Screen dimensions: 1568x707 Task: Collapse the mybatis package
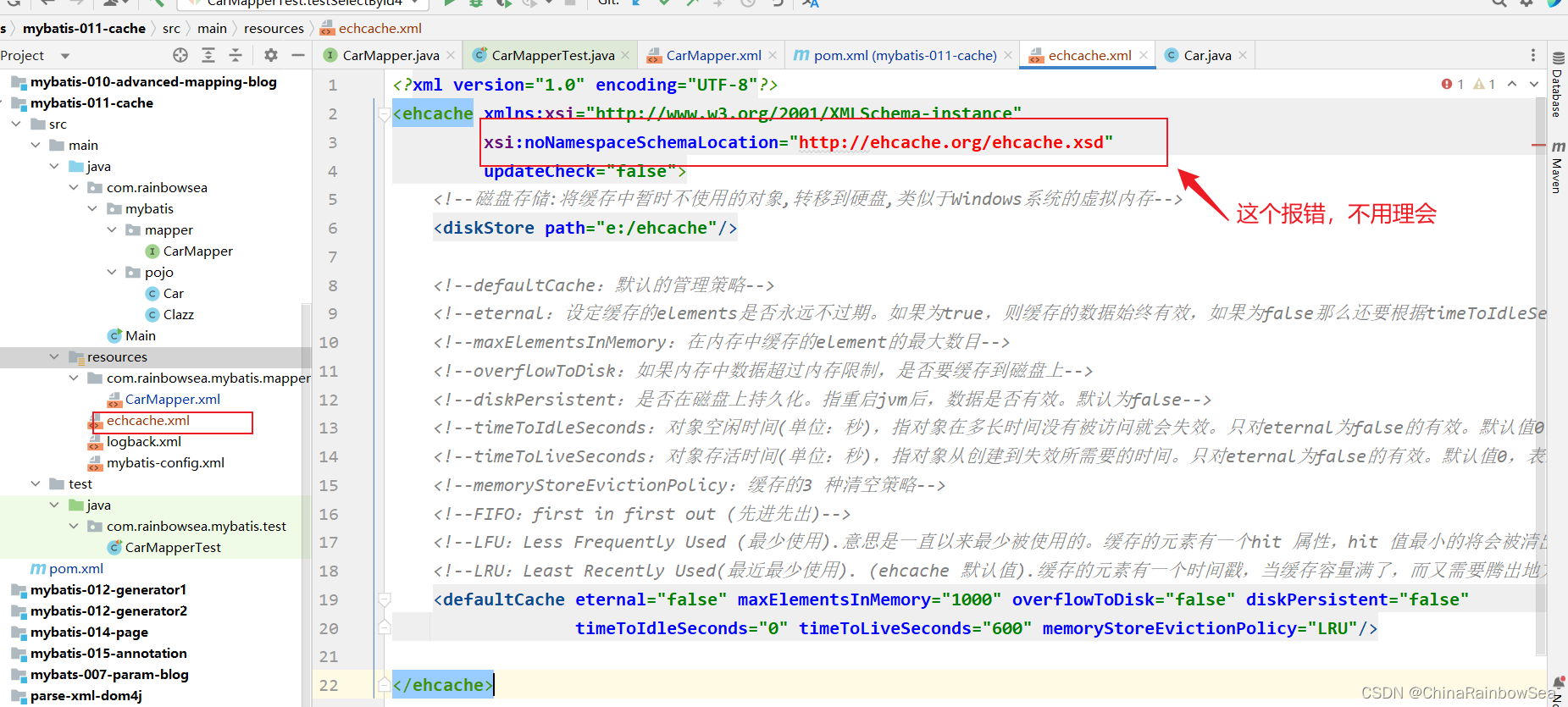coord(92,209)
